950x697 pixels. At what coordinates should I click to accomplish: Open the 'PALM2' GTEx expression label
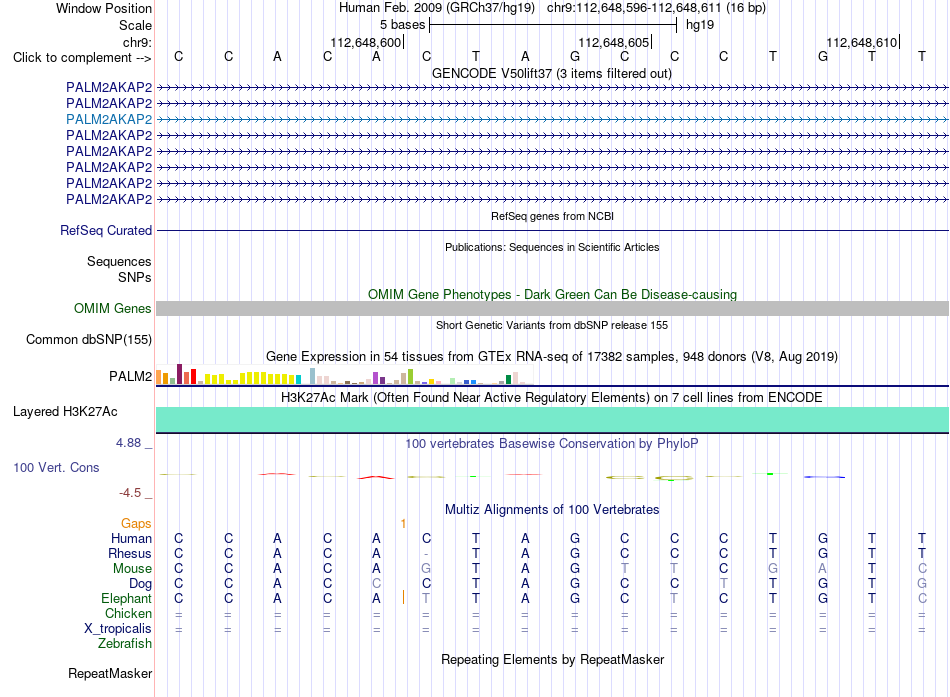[x=130, y=376]
